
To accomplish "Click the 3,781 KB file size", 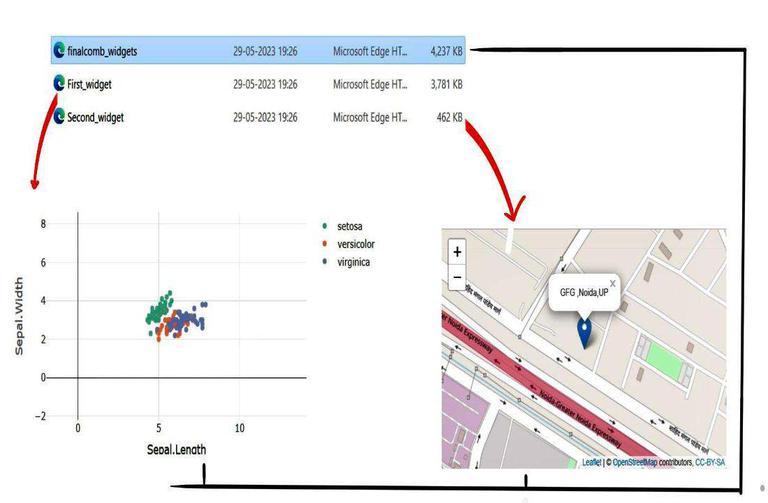I will tap(446, 84).
